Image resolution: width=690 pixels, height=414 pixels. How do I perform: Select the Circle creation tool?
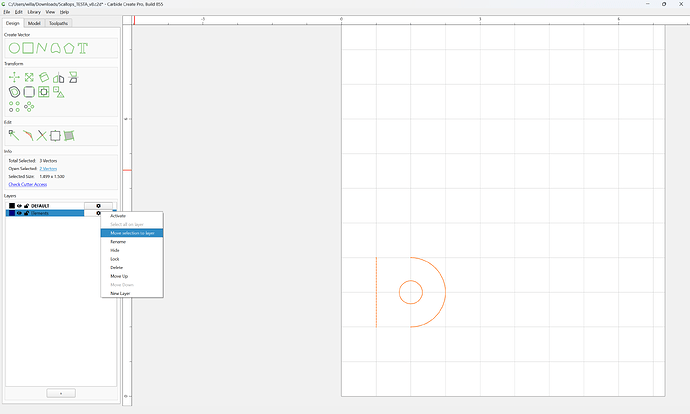[x=14, y=48]
